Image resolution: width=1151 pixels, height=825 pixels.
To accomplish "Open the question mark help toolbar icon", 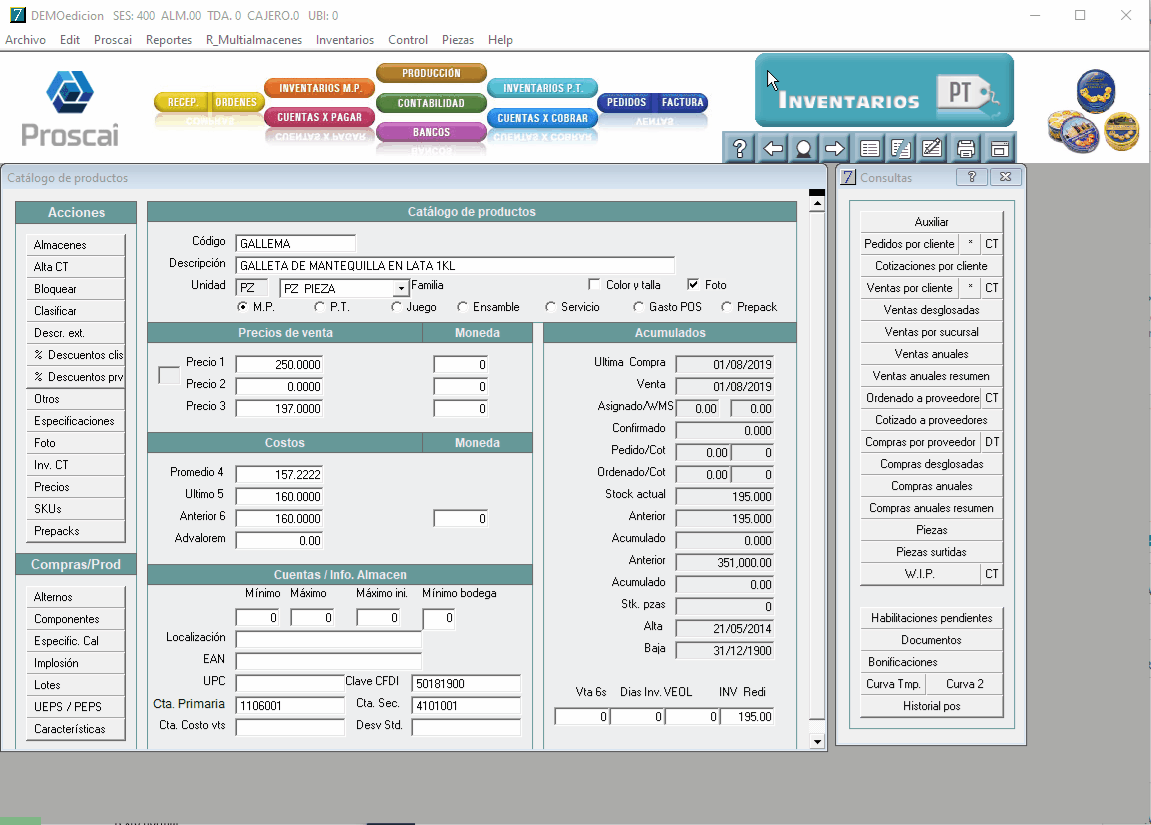I will [x=739, y=149].
